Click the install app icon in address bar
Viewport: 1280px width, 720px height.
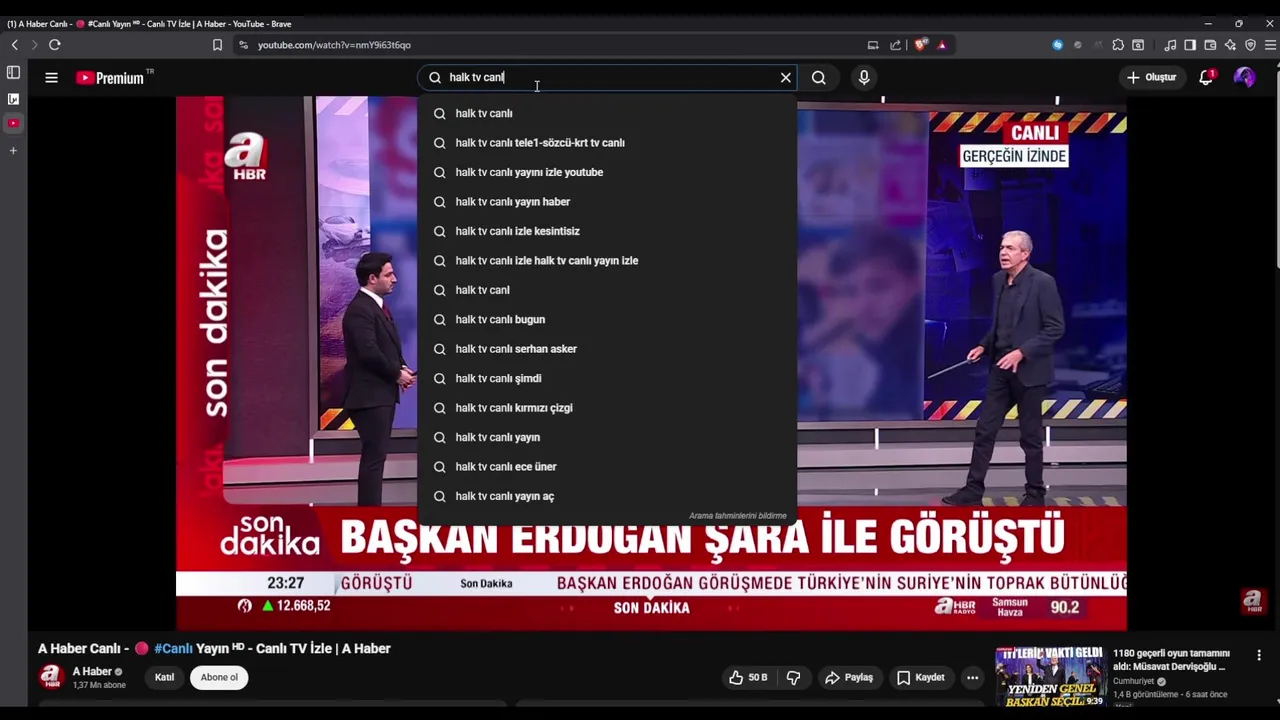(872, 45)
